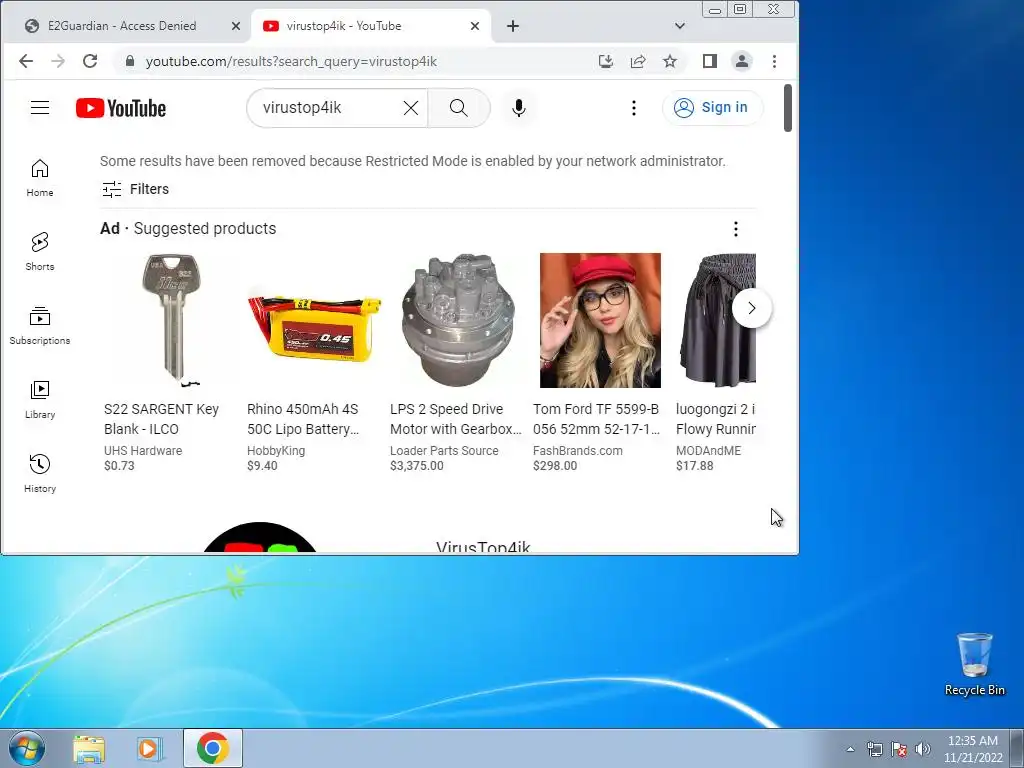
Task: Open LPS 2 Speed Drive Motor link
Action: pyautogui.click(x=456, y=419)
